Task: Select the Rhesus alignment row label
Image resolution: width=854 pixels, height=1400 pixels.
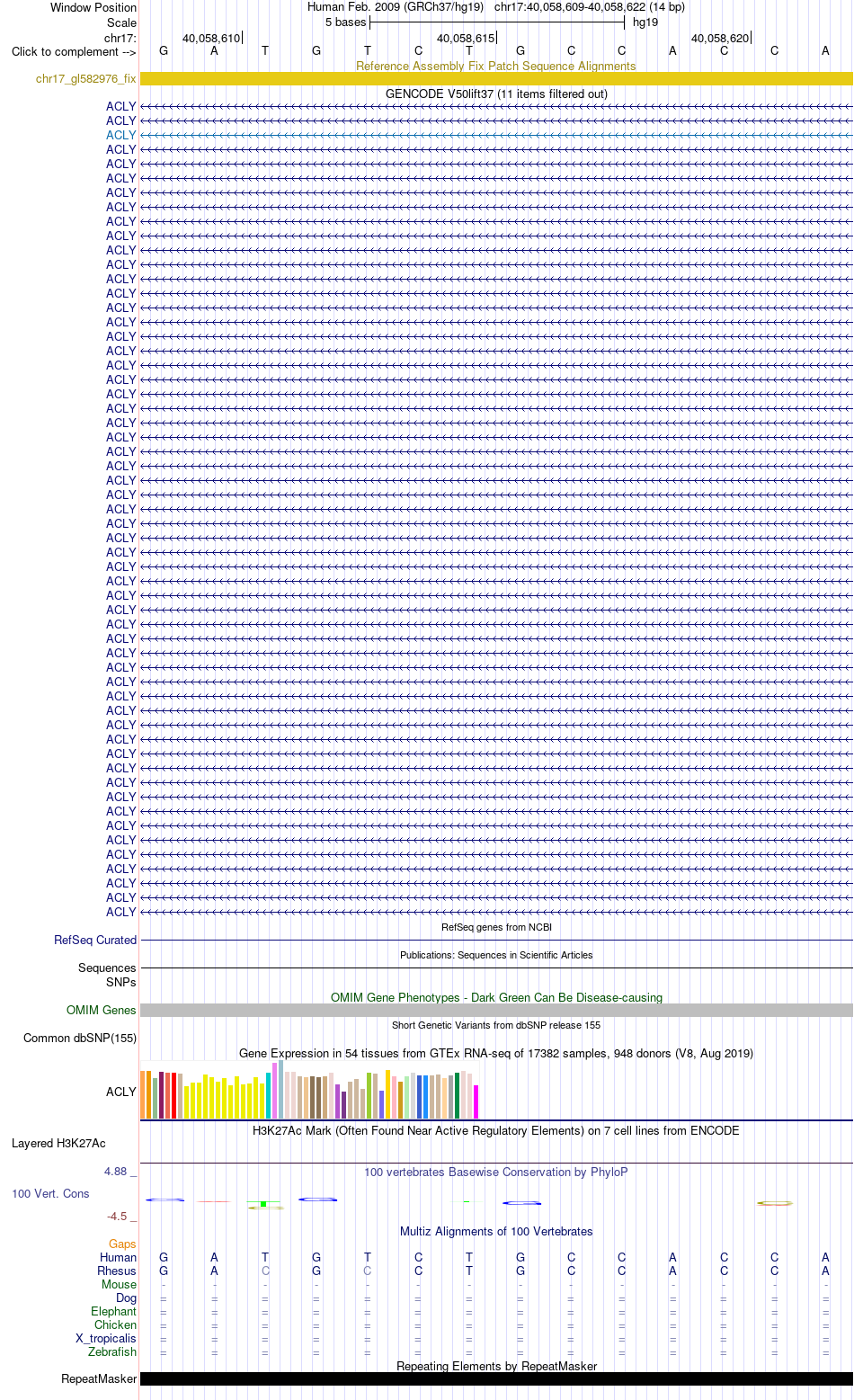Action: pyautogui.click(x=117, y=1271)
